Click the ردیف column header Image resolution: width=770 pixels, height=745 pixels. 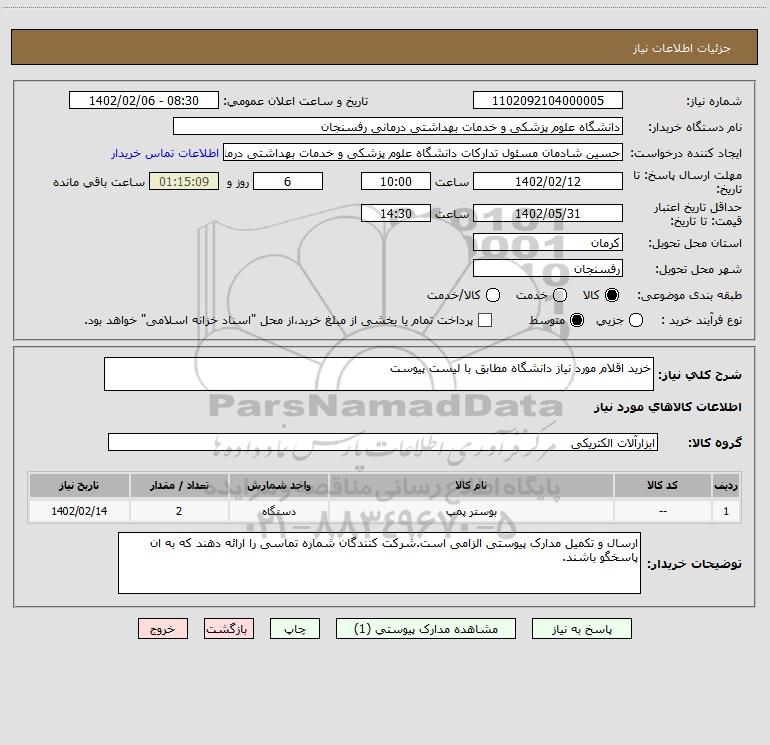coord(726,485)
